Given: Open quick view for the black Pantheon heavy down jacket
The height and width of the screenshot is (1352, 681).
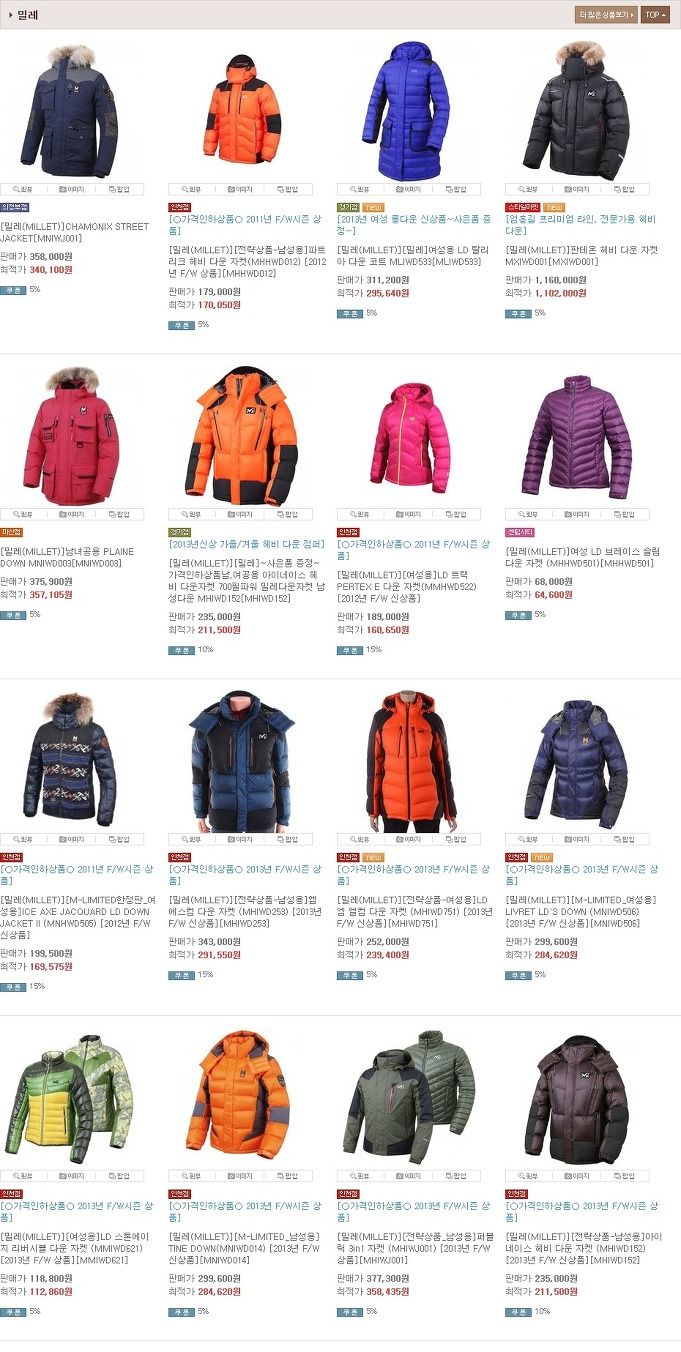Looking at the screenshot, I should tap(528, 189).
